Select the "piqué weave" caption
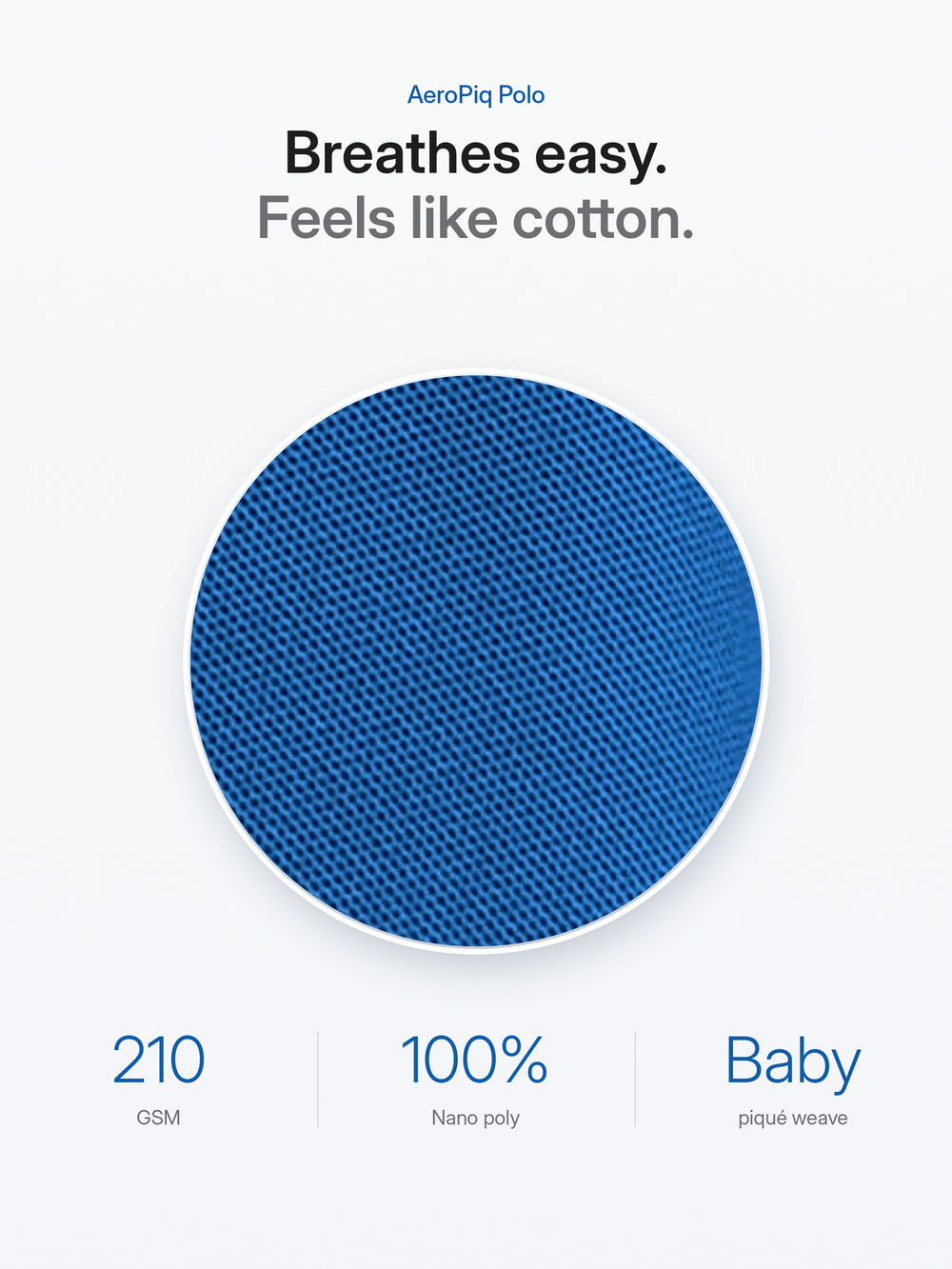 (793, 1119)
